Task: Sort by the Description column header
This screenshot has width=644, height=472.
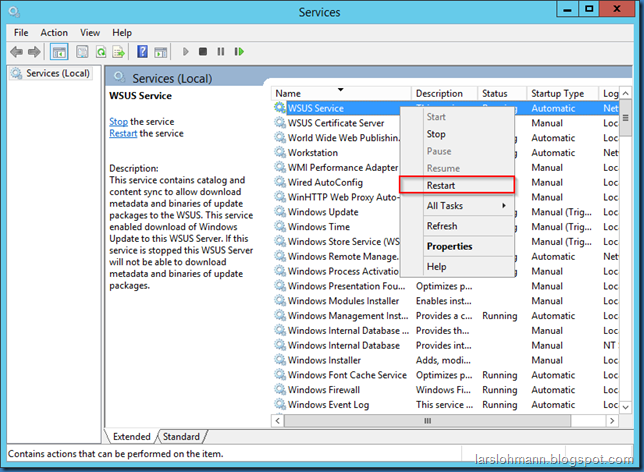Action: tap(444, 93)
